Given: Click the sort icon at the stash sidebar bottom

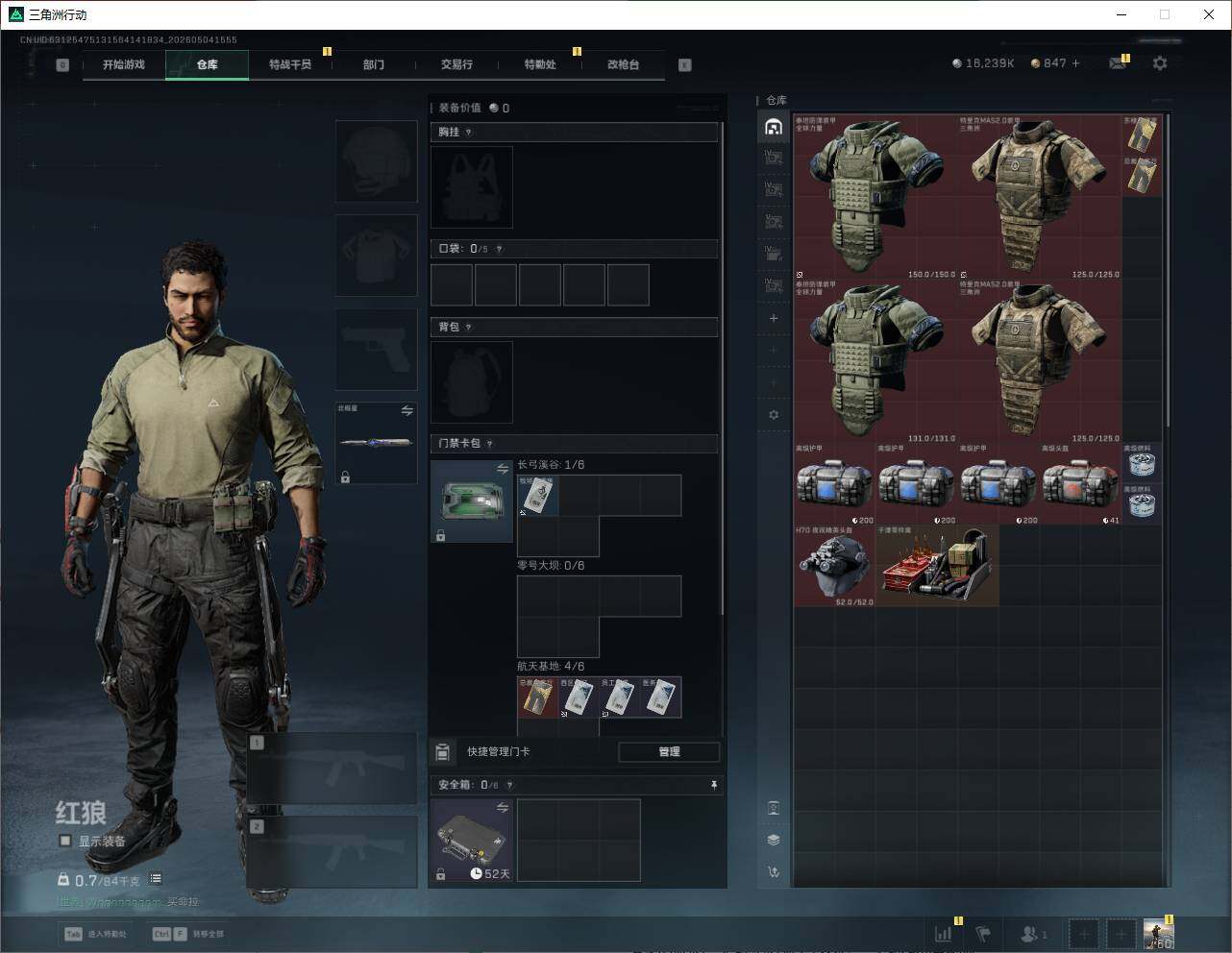Looking at the screenshot, I should [774, 872].
